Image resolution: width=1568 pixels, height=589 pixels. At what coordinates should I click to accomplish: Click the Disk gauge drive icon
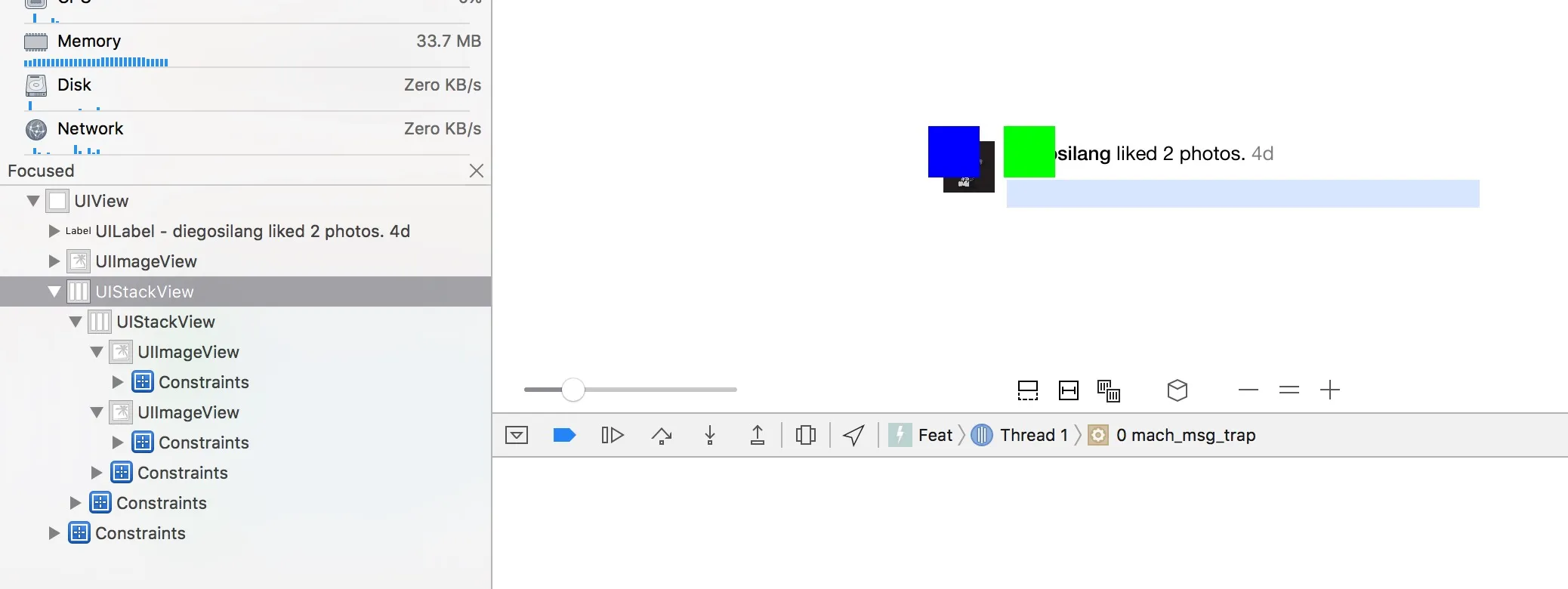35,85
